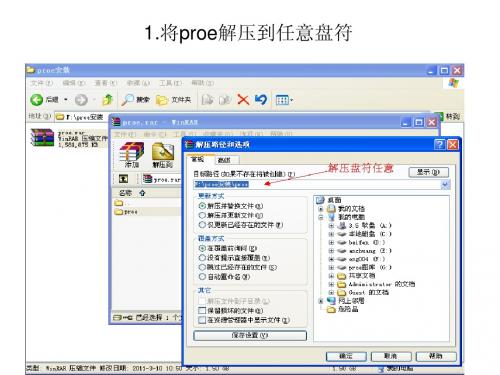Open the destination path dropdown arrow
Image resolution: width=500 pixels, height=375 pixels.
click(x=445, y=184)
